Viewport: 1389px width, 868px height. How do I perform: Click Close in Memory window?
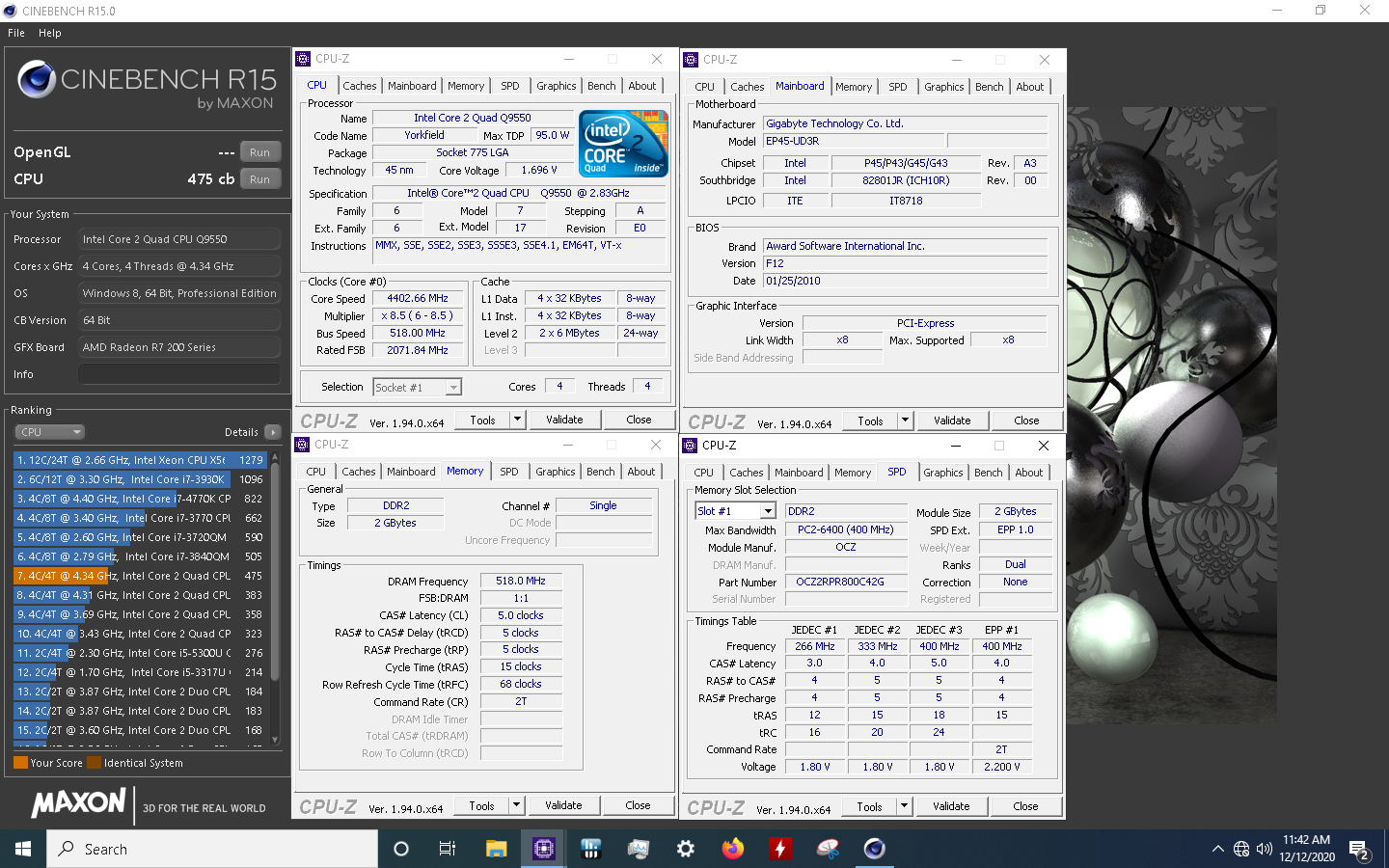tap(638, 805)
